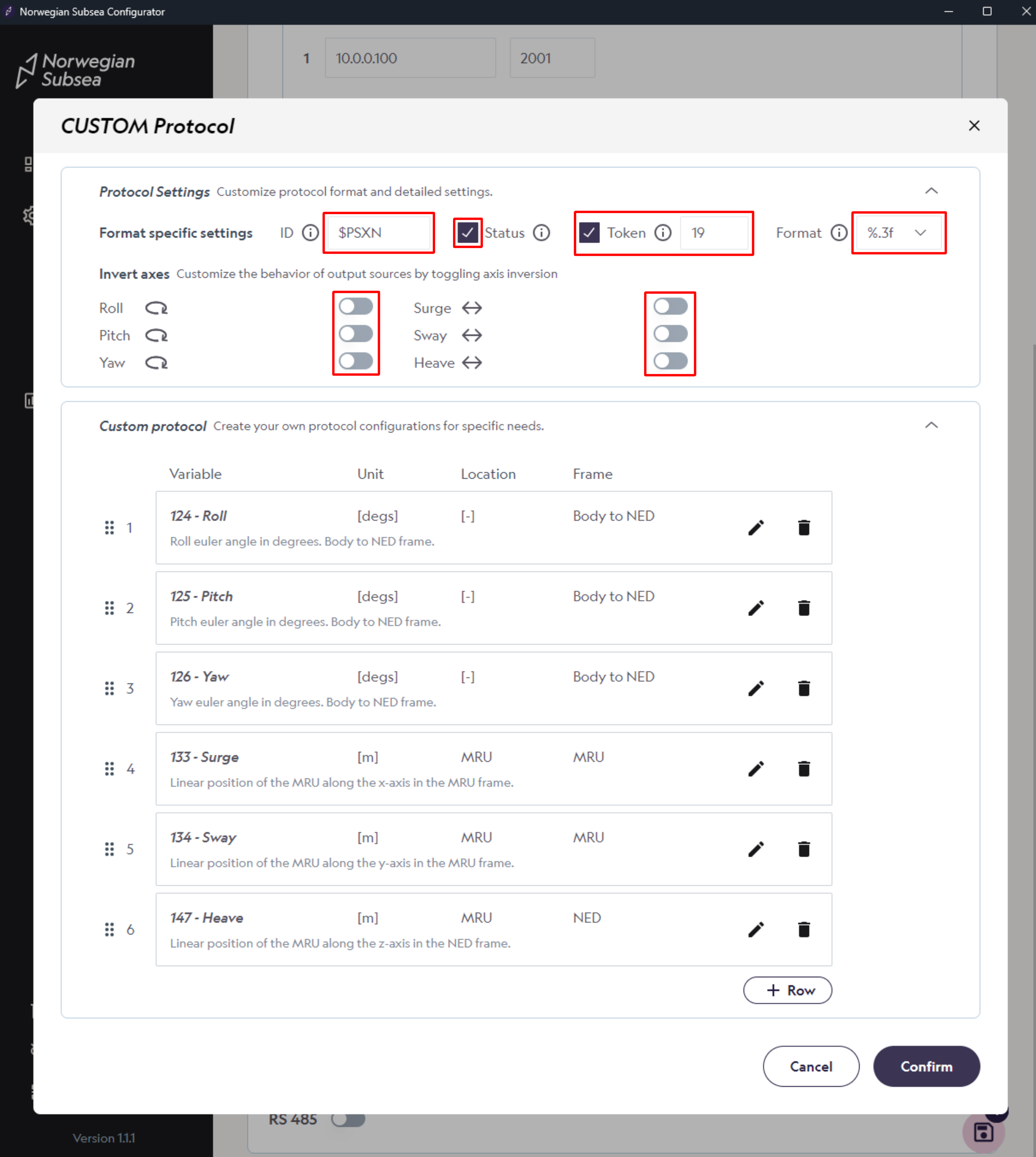Screen dimensions: 1036x1157
Task: Edit the 124 - Roll protocol row
Action: (756, 528)
